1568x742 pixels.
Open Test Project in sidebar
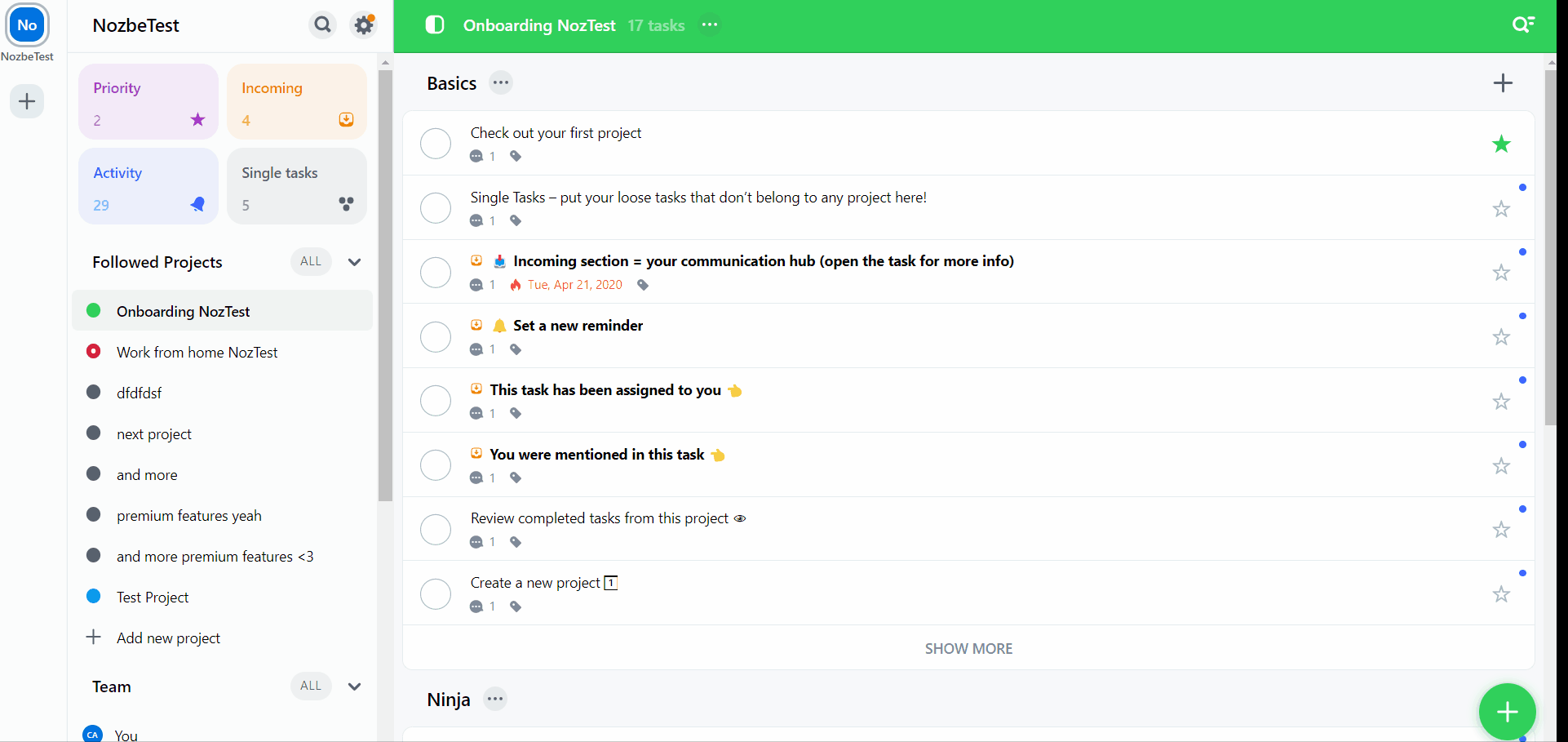tap(222, 597)
